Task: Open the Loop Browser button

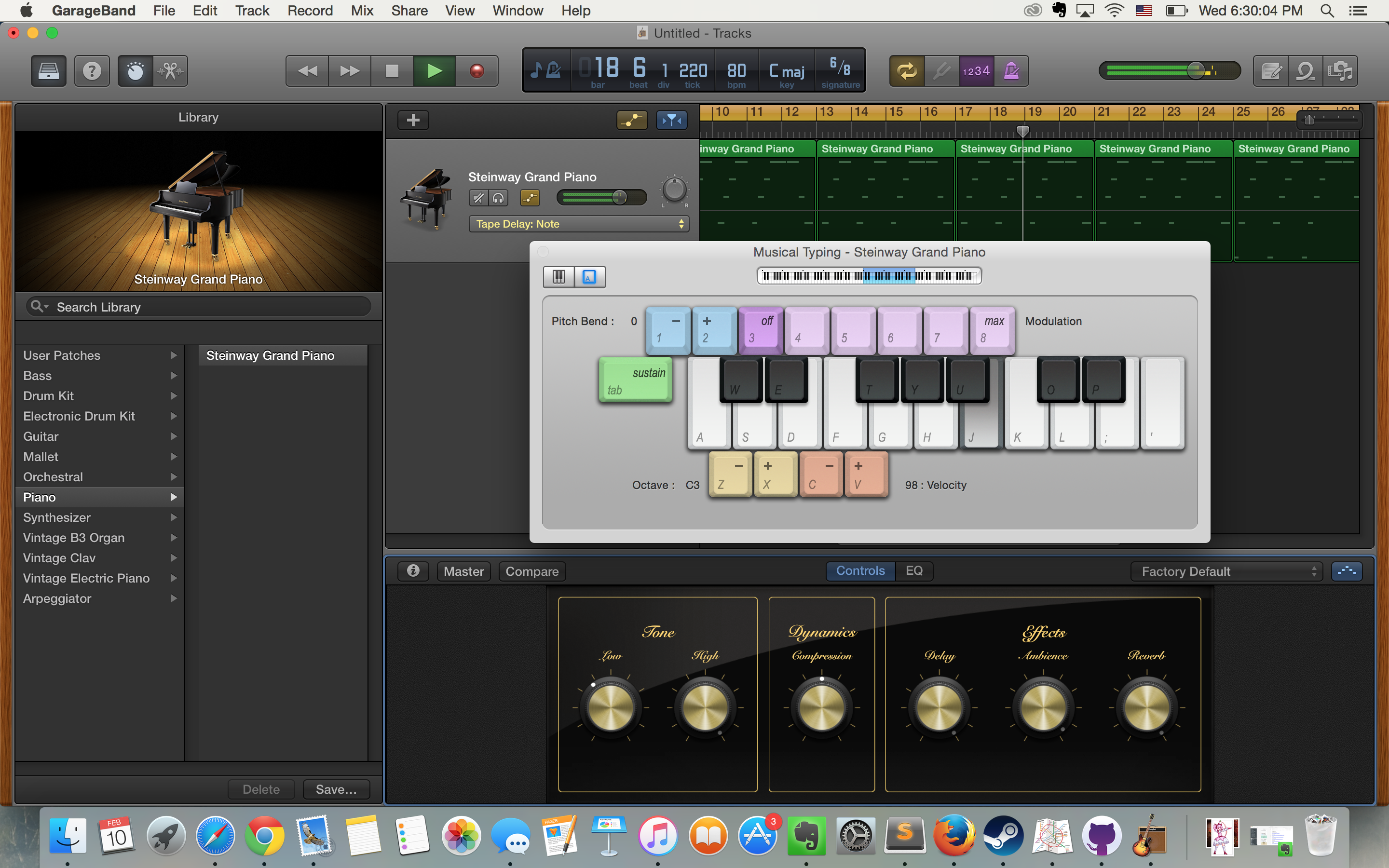Action: pos(1306,71)
